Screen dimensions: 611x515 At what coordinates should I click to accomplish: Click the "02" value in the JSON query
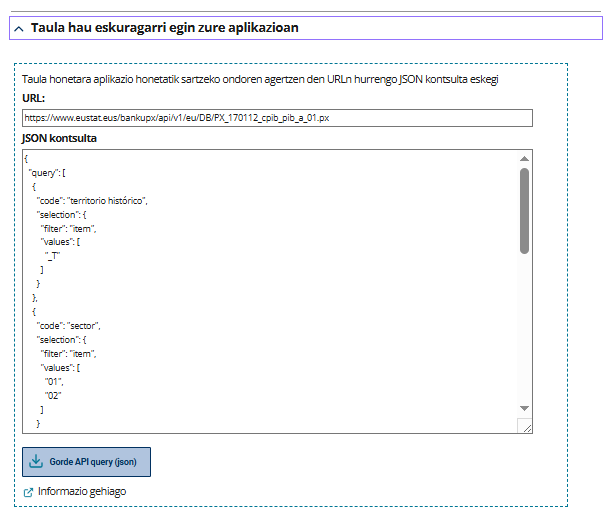(x=54, y=396)
